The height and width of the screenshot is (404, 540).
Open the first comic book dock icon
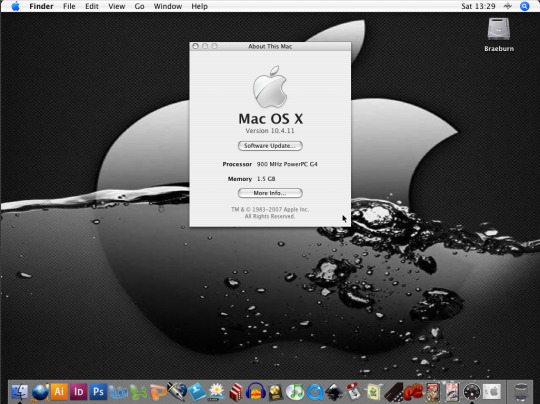tap(433, 392)
